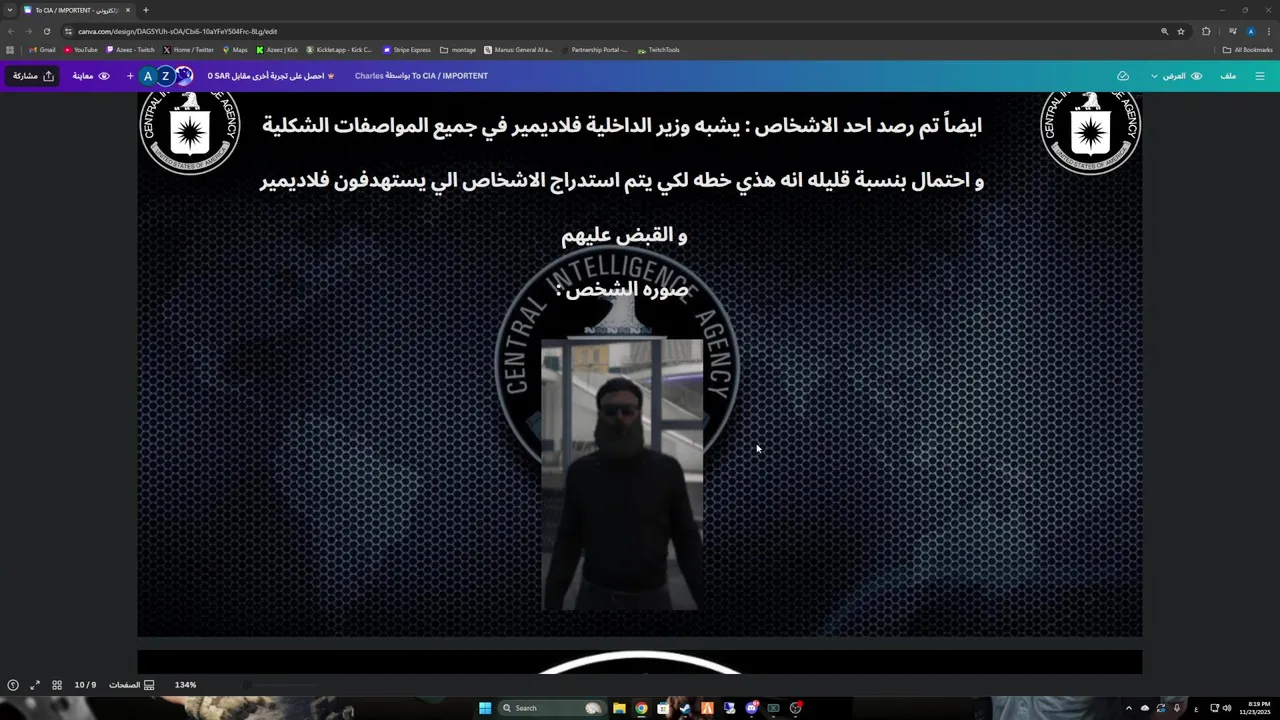This screenshot has height=720, width=1280.
Task: Open Discord from the taskbar
Action: click(751, 708)
